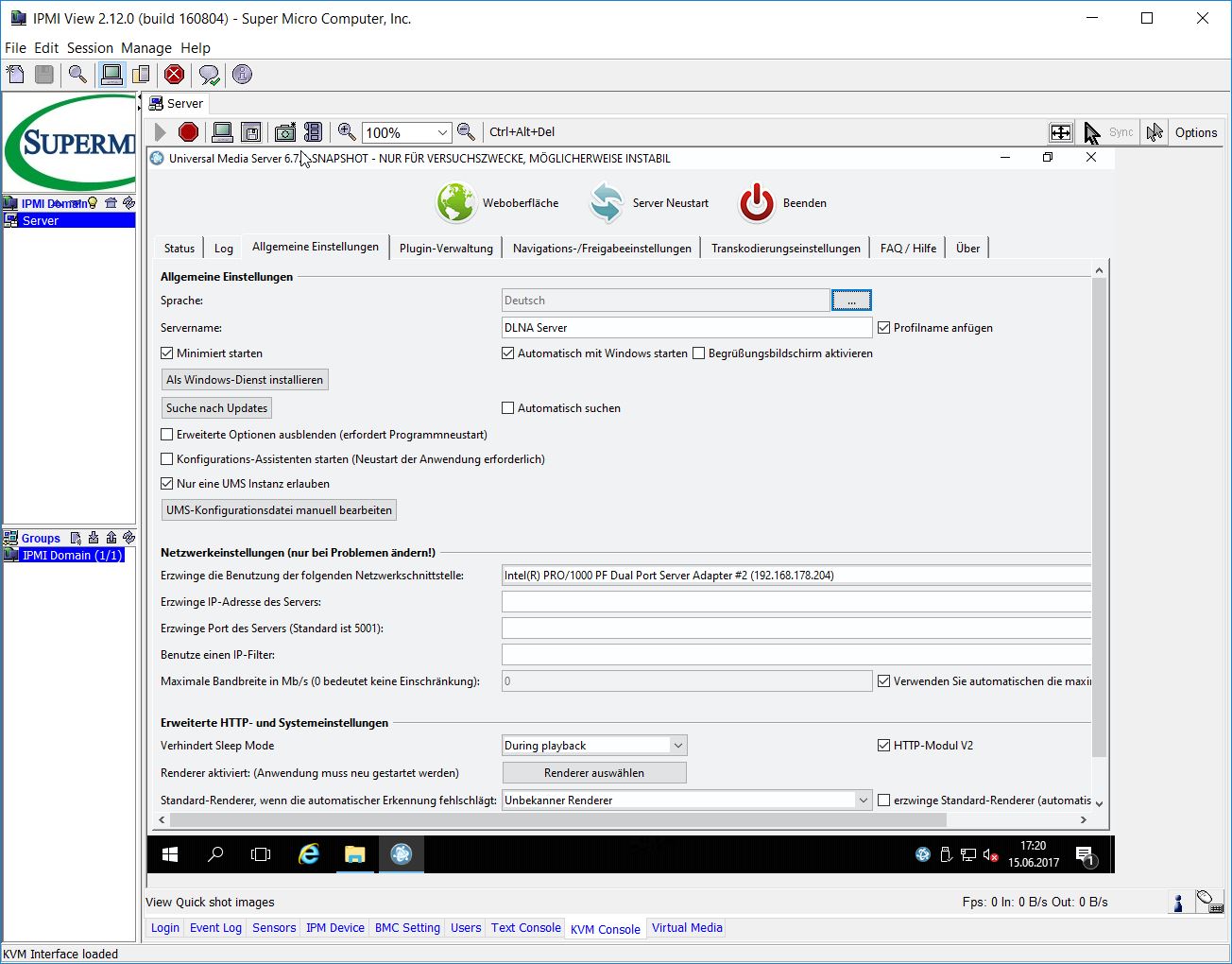The height and width of the screenshot is (964, 1232).
Task: Click the scroll down arrow of settings panel
Action: [x=1099, y=802]
